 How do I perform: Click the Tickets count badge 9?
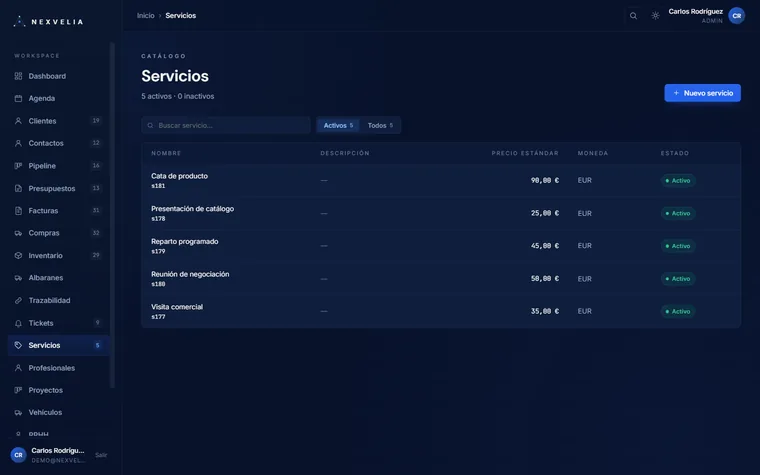[97, 323]
